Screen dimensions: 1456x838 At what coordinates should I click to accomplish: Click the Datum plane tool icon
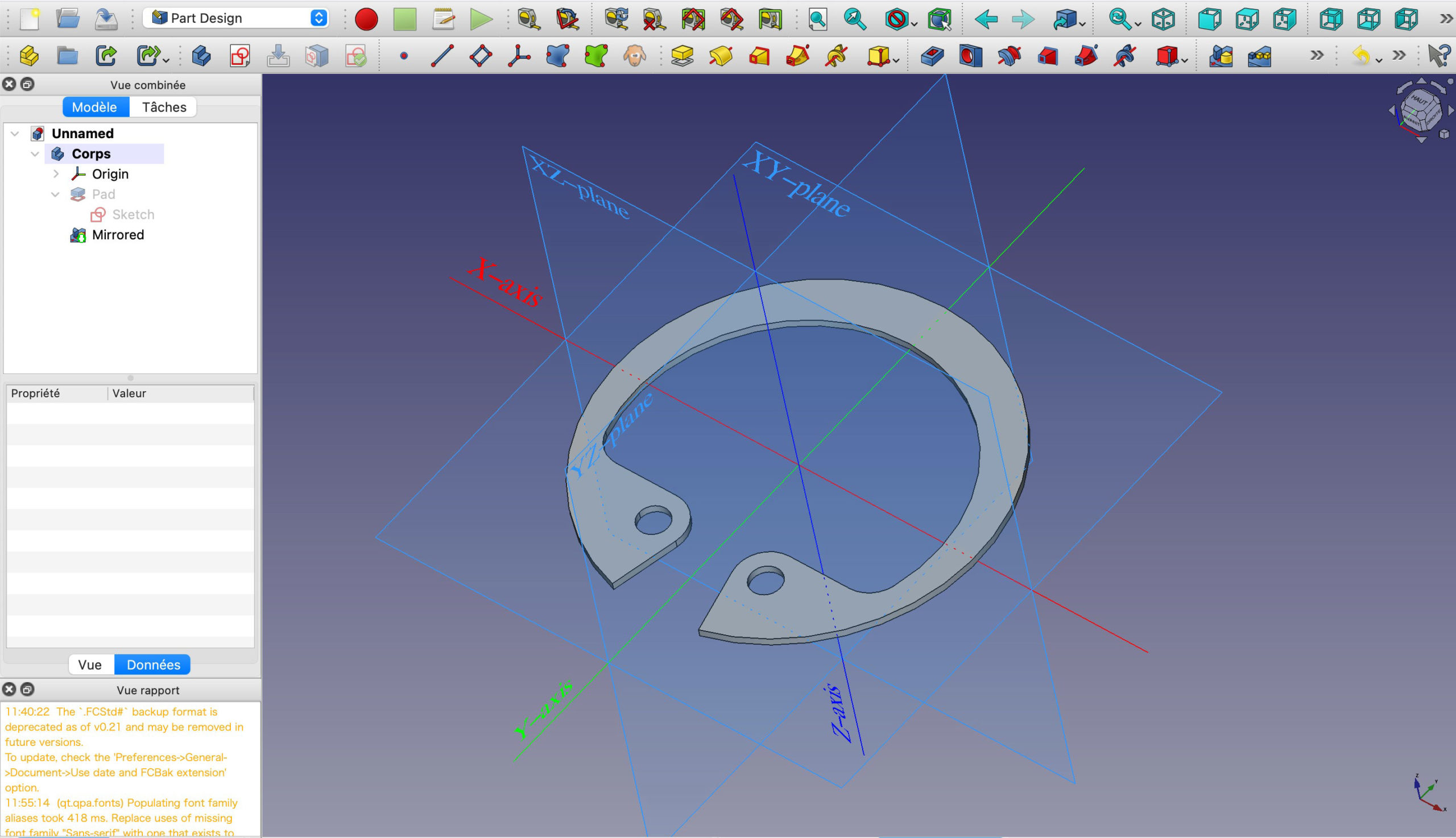pyautogui.click(x=481, y=56)
